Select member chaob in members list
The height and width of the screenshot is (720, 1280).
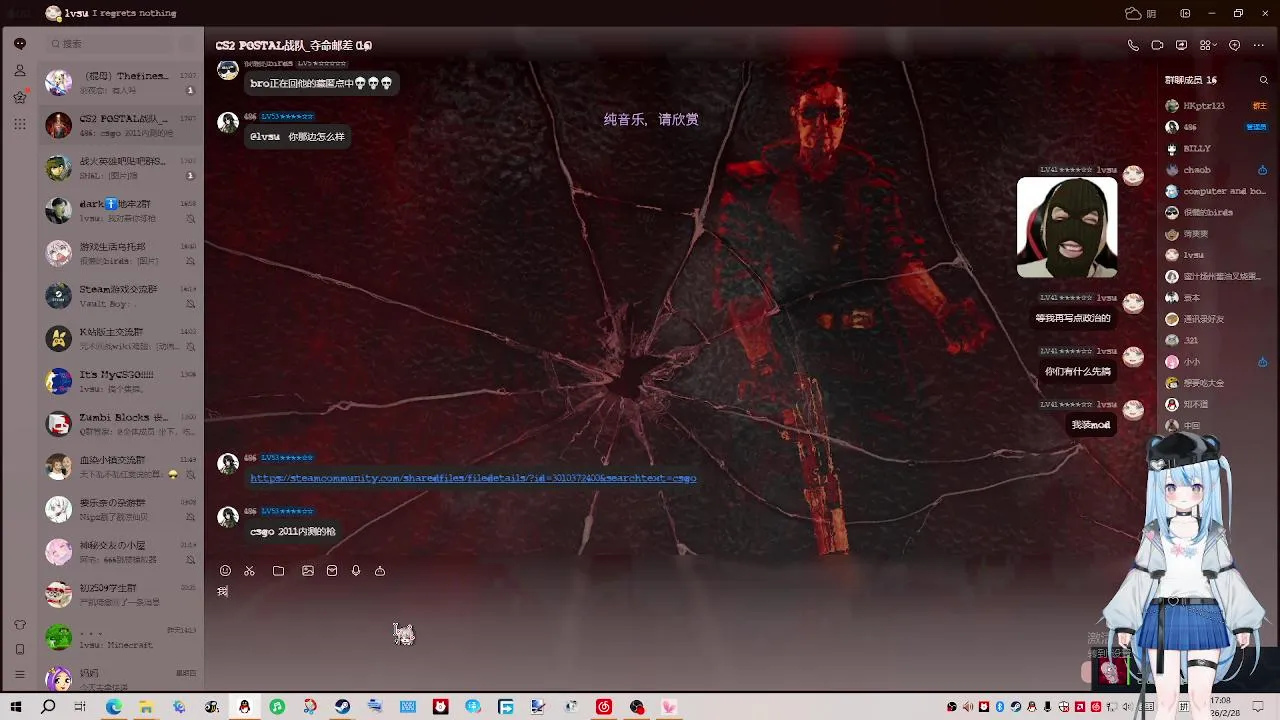[x=1217, y=170]
